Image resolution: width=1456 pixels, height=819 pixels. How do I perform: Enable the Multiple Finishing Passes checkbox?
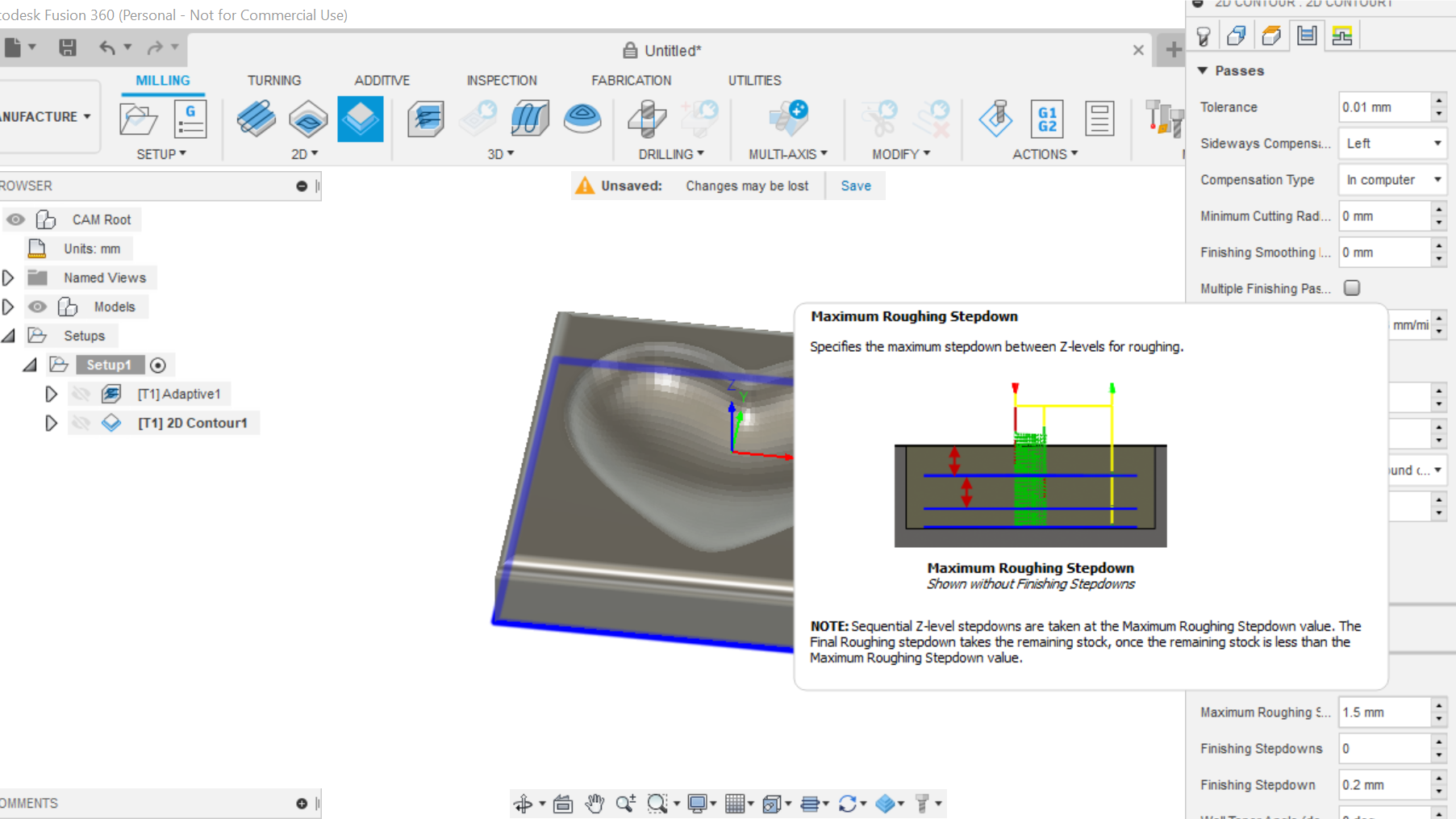pyautogui.click(x=1352, y=288)
